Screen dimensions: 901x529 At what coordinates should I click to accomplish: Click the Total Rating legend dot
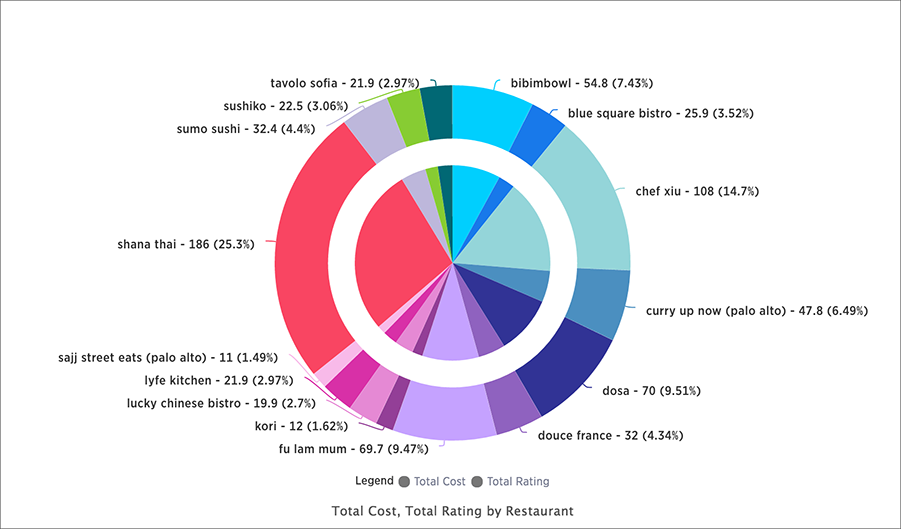(x=477, y=481)
